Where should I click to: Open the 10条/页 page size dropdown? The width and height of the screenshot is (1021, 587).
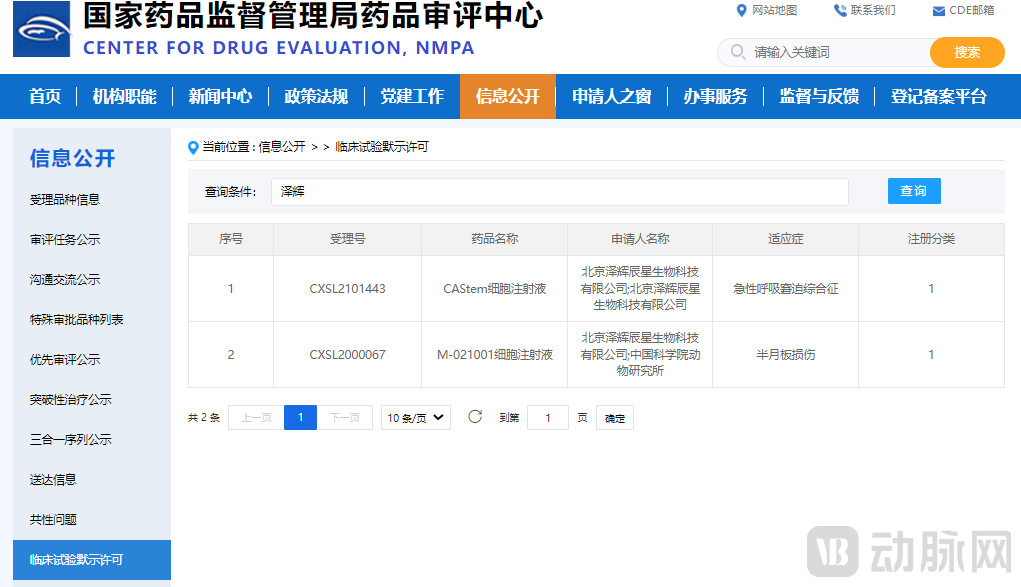click(x=415, y=417)
